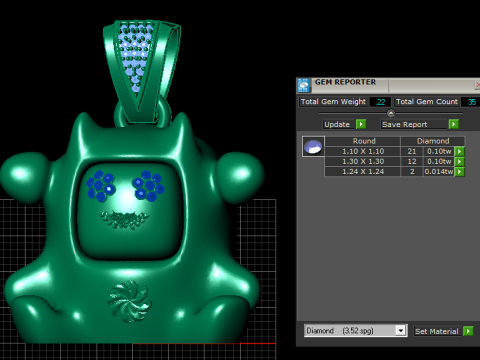Click the green arrow on the 1.24 X 1.24 row

click(x=459, y=172)
